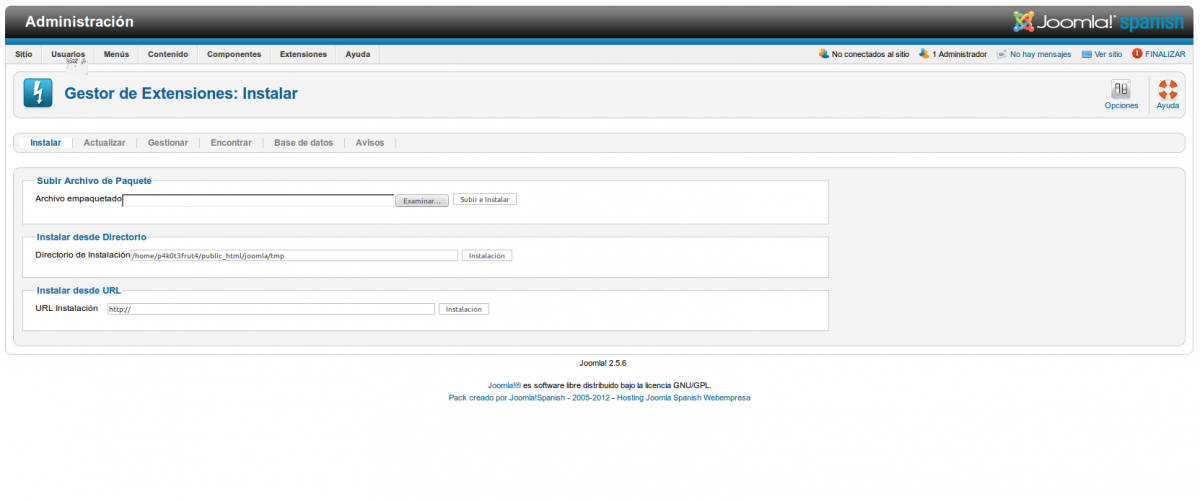Open the Extensiones menu
Image resolution: width=1200 pixels, height=500 pixels.
point(303,54)
